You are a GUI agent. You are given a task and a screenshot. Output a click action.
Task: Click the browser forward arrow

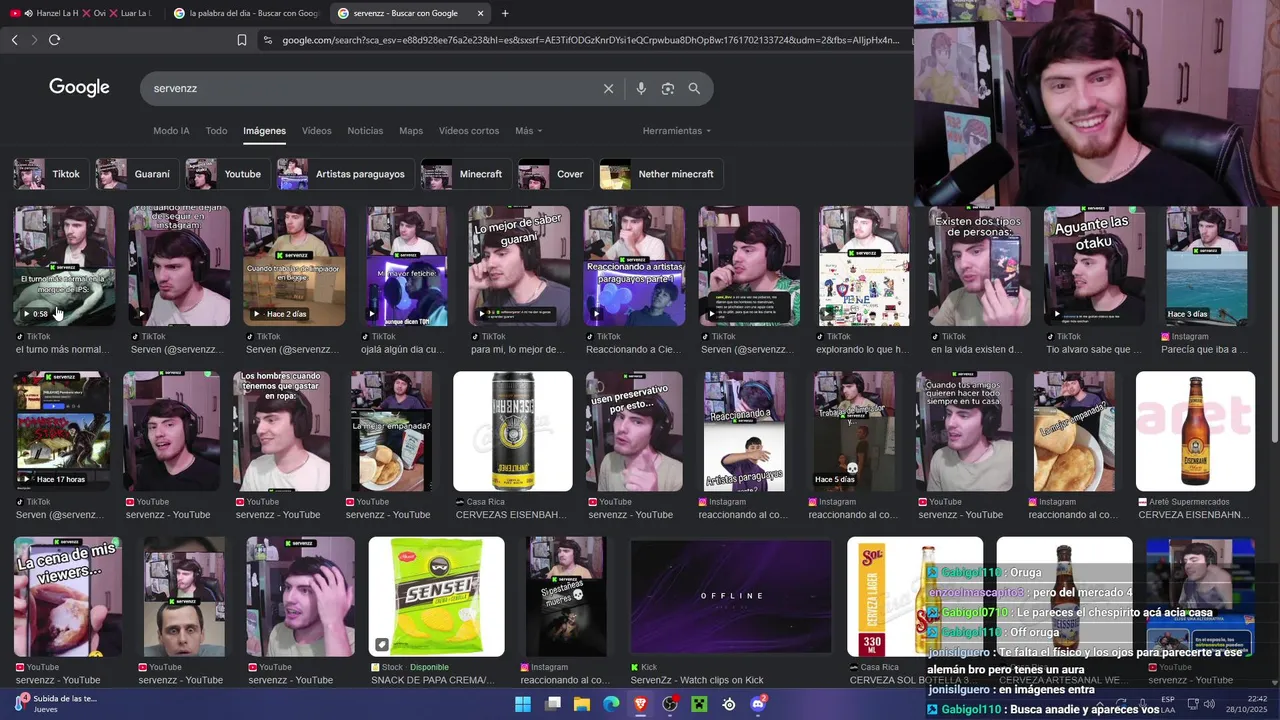click(x=34, y=40)
